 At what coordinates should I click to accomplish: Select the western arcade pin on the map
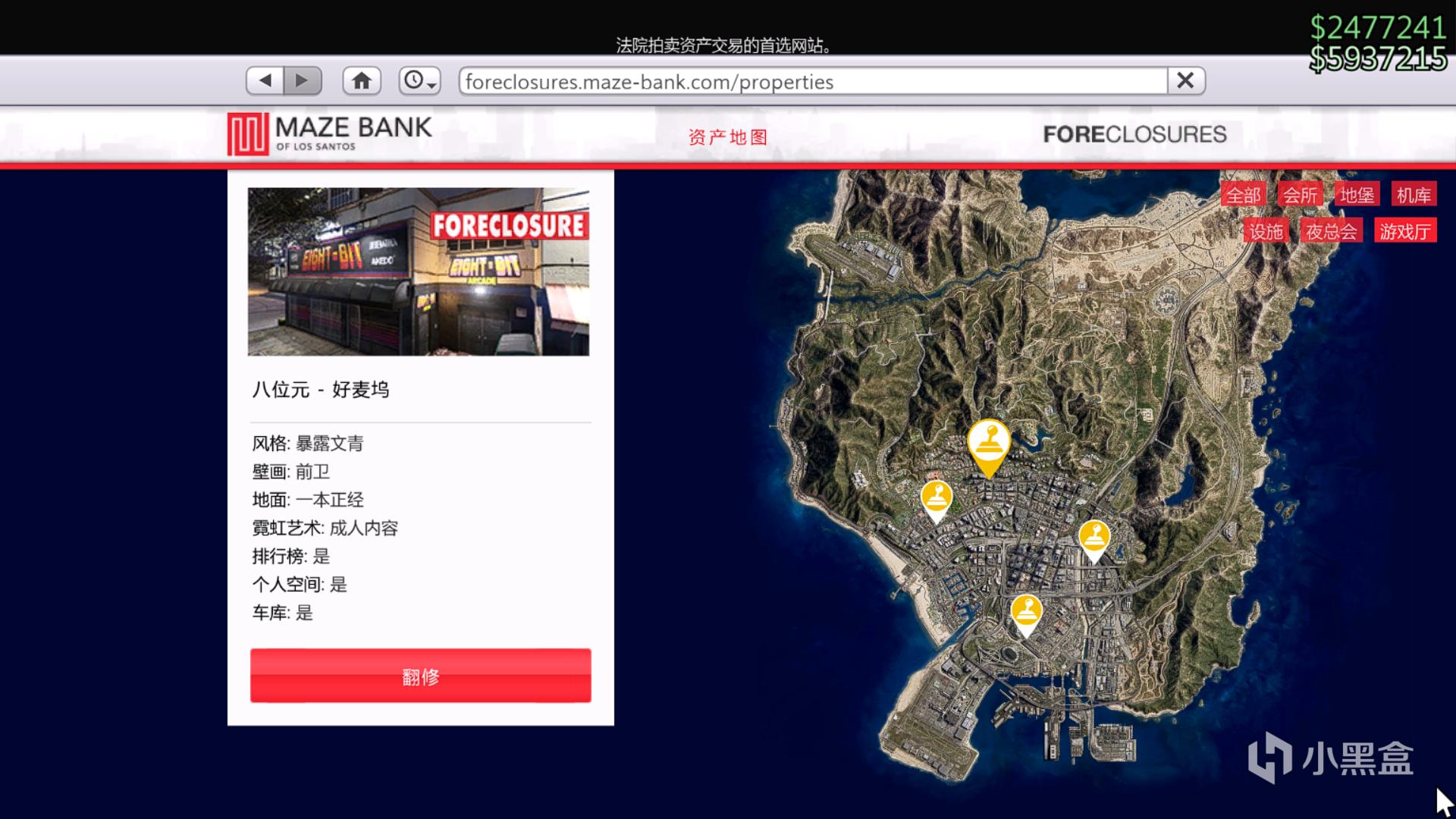coord(937,499)
